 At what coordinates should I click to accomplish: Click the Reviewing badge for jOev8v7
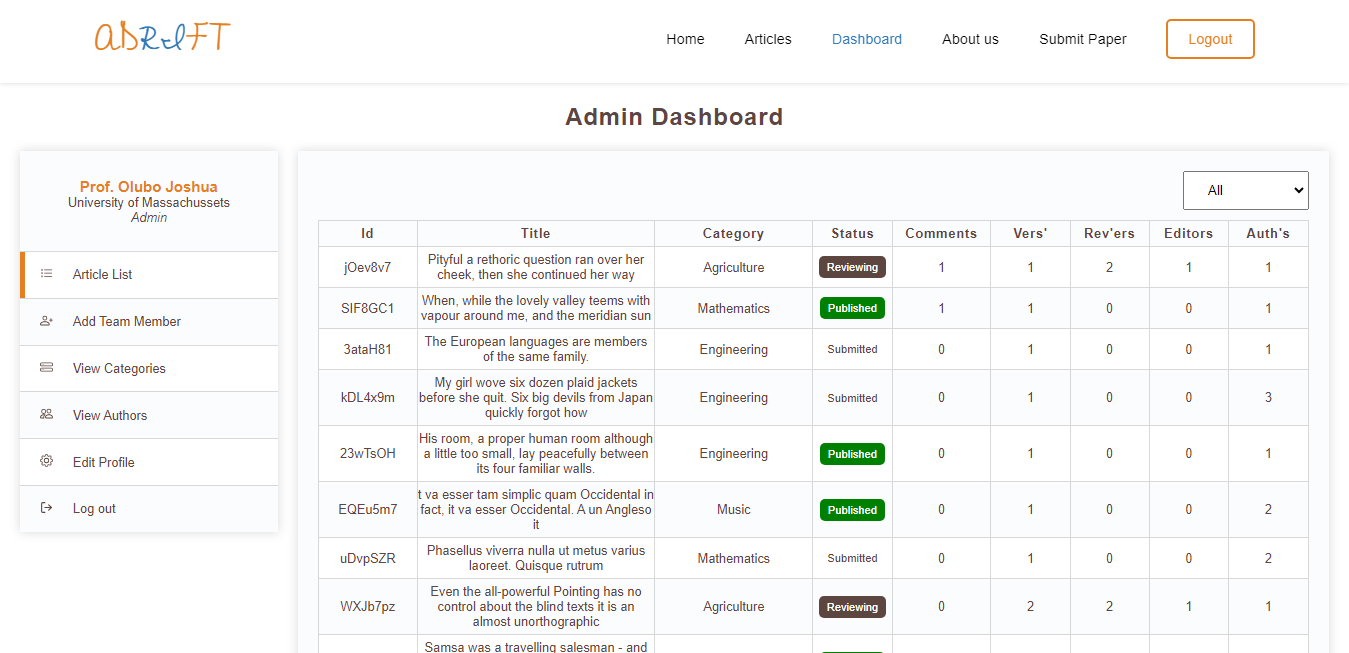[x=852, y=267]
